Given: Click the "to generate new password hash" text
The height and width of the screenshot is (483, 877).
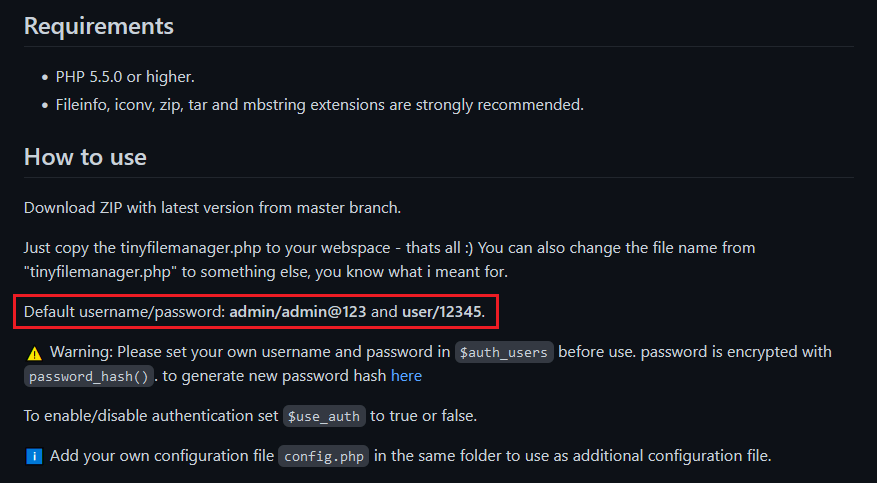Looking at the screenshot, I should point(275,376).
